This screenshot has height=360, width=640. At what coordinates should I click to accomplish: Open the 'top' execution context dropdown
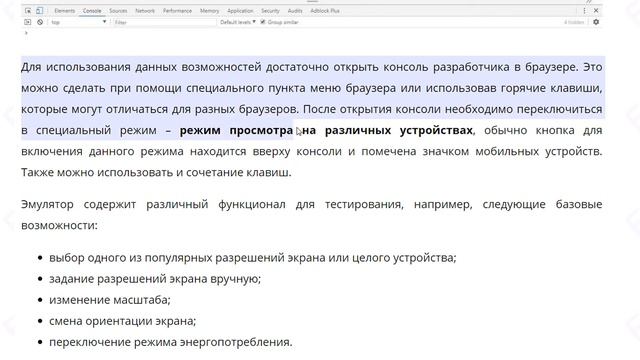(x=79, y=22)
